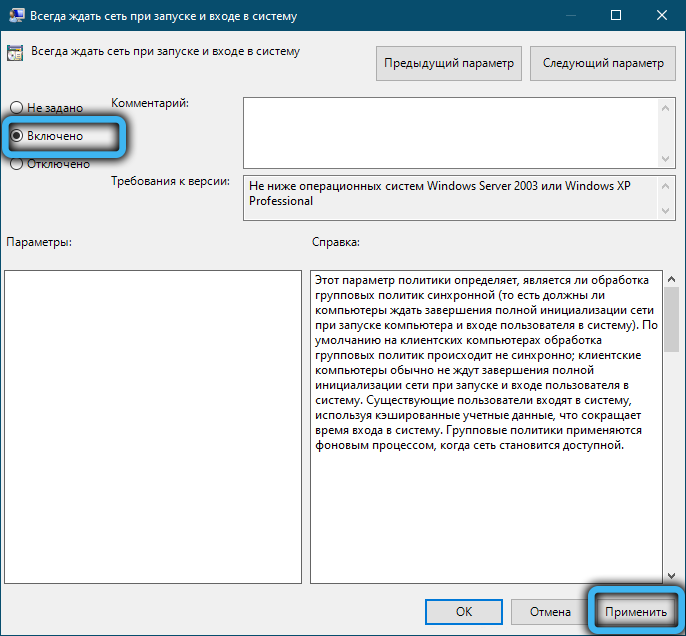Image resolution: width=686 pixels, height=636 pixels.
Task: Select the "Не задано" radio button
Action: point(16,107)
